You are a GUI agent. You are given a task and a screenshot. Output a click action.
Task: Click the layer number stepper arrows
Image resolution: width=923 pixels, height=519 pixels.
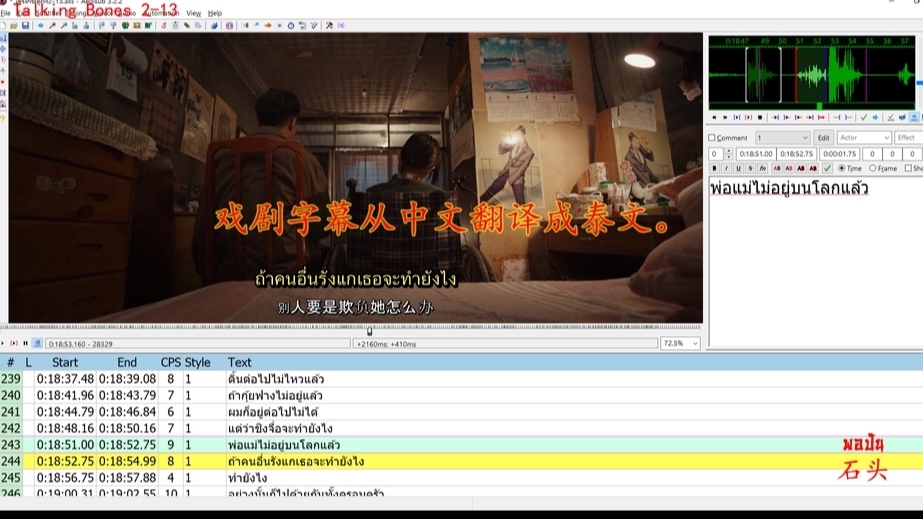point(729,154)
